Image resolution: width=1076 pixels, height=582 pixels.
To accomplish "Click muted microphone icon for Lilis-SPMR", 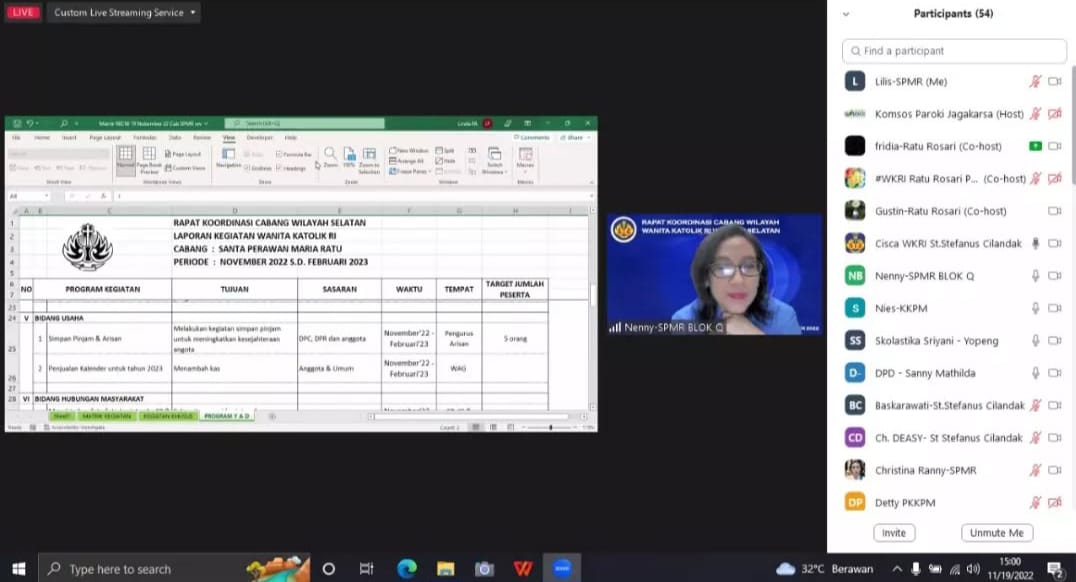I will tap(1036, 82).
